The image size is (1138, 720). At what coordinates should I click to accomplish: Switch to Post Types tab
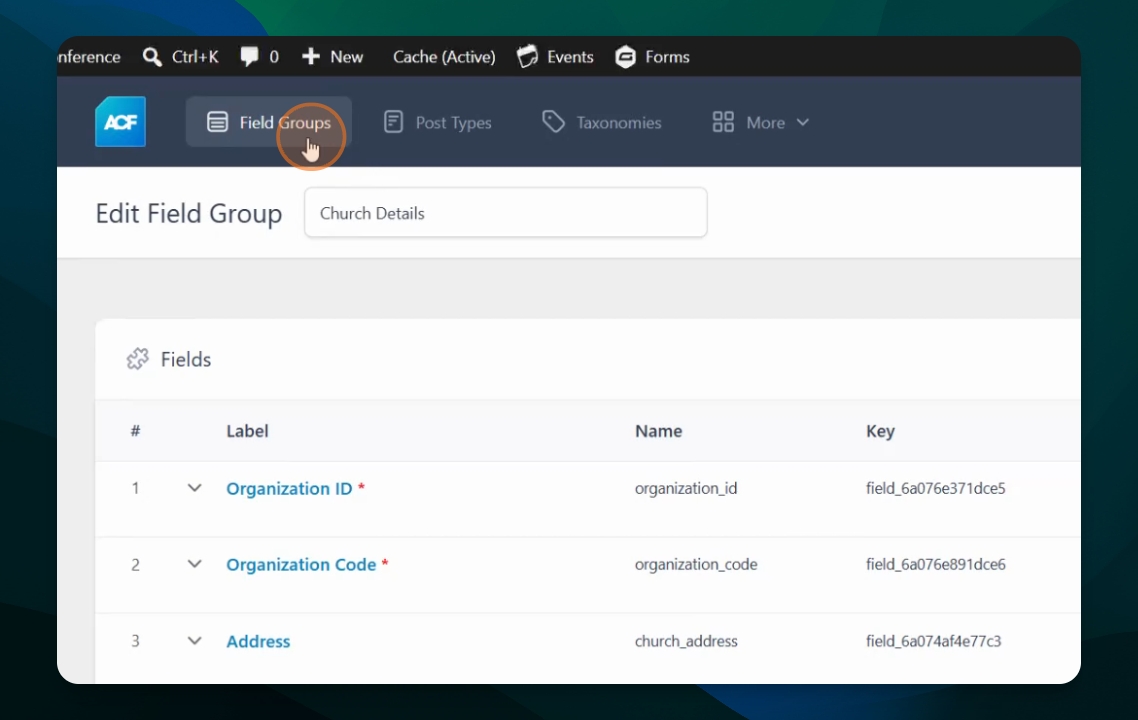[438, 122]
